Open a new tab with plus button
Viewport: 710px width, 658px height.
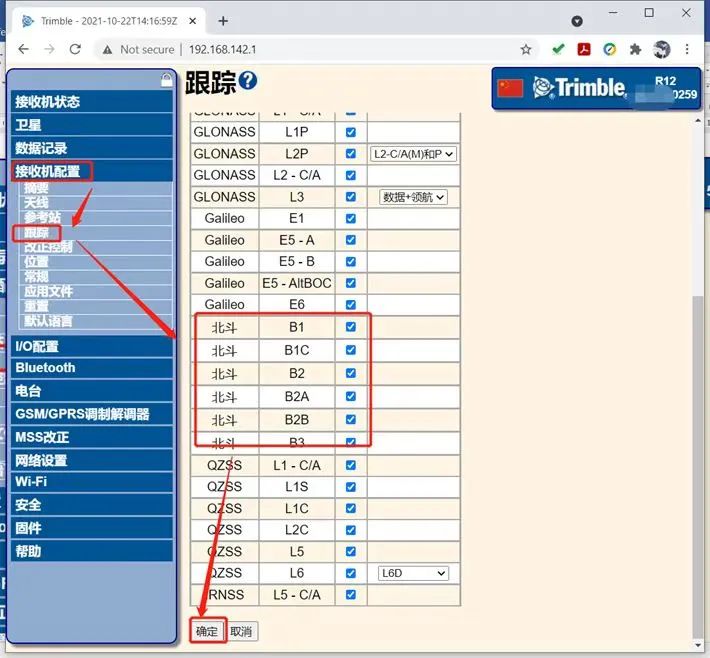pyautogui.click(x=223, y=21)
